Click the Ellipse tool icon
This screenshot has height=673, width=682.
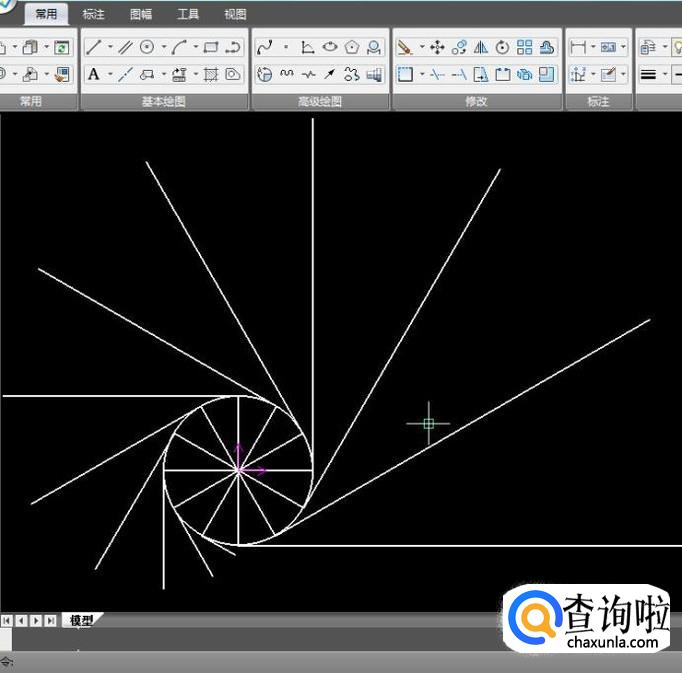pyautogui.click(x=330, y=47)
